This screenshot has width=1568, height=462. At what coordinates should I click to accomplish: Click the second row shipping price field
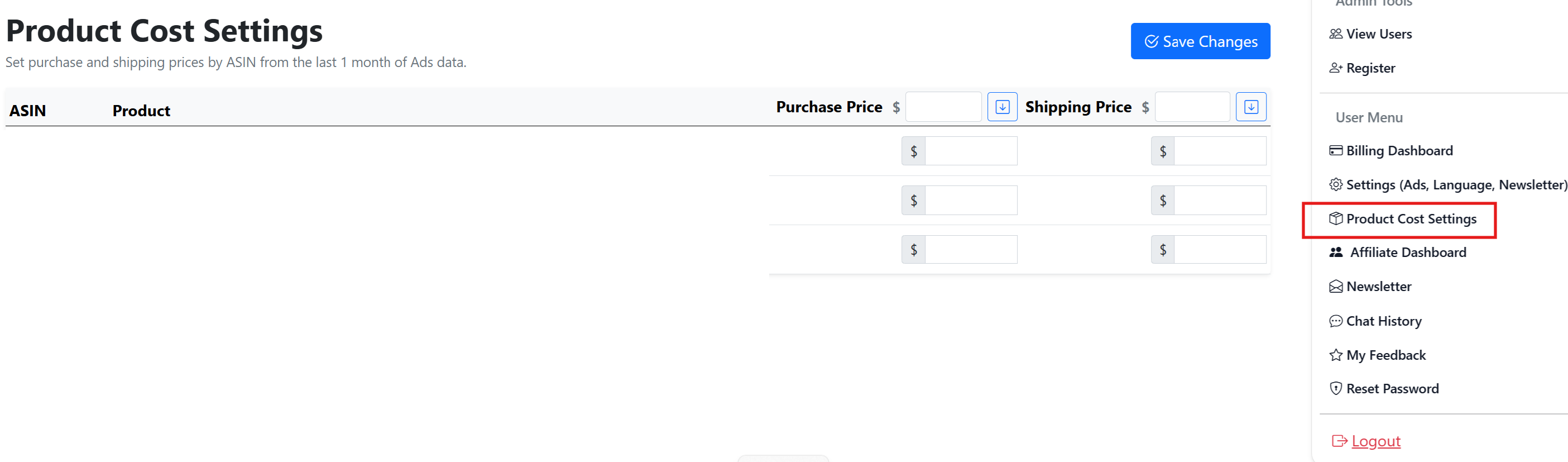pyautogui.click(x=1219, y=201)
